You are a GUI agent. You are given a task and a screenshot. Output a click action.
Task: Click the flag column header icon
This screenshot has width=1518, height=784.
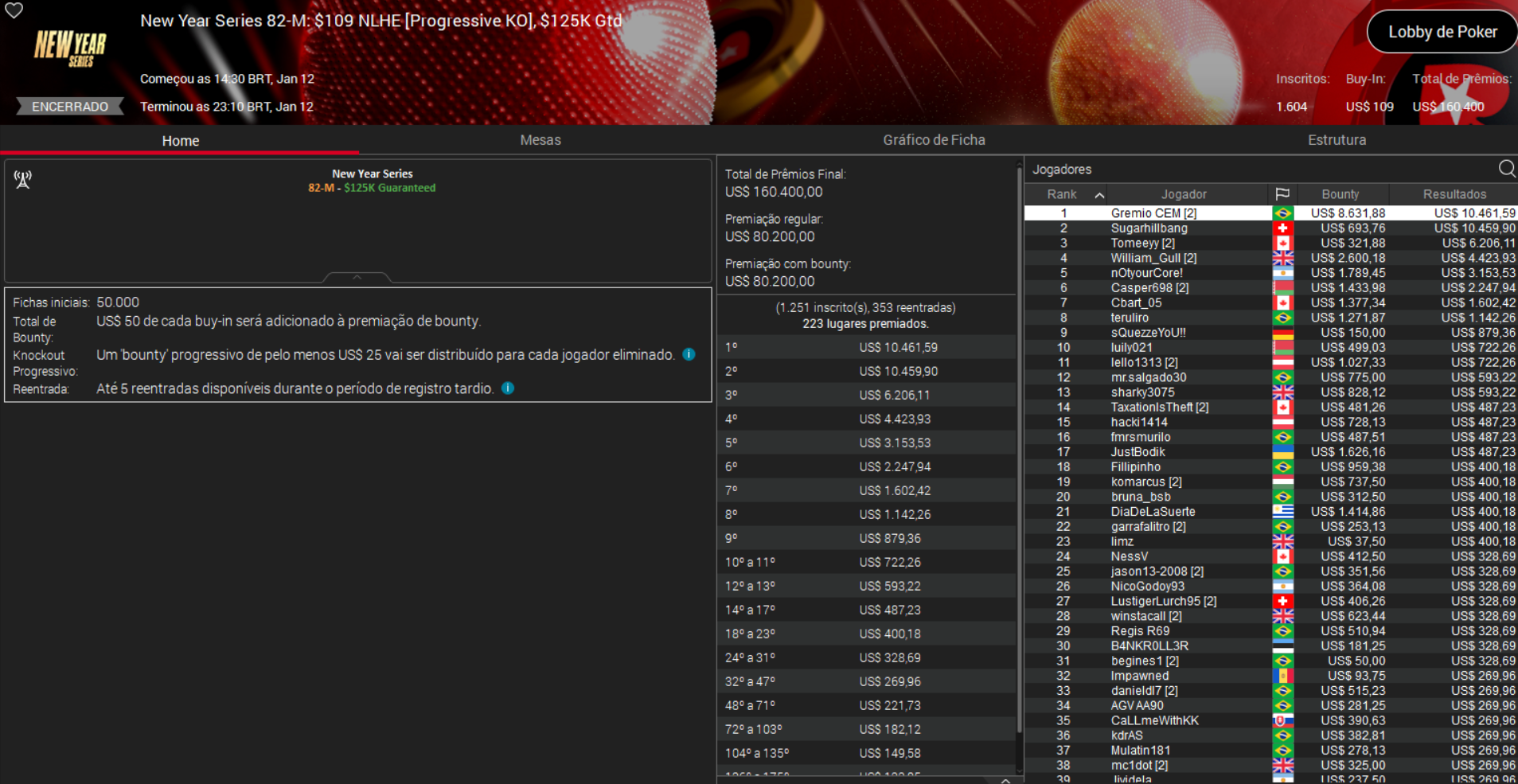click(x=1282, y=193)
